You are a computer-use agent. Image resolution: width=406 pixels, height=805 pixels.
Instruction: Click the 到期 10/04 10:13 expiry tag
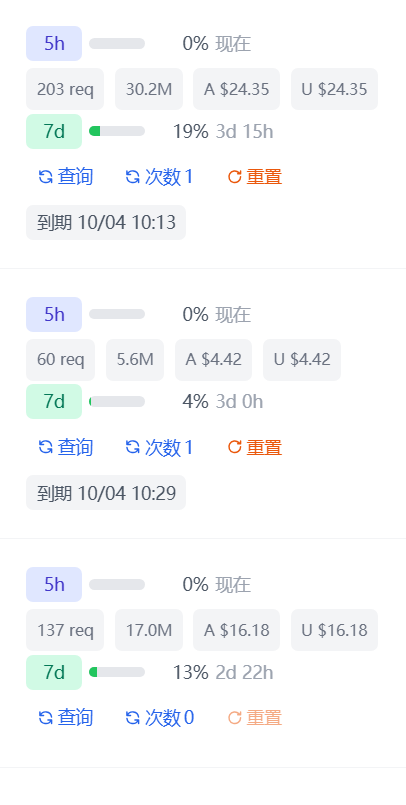(106, 222)
